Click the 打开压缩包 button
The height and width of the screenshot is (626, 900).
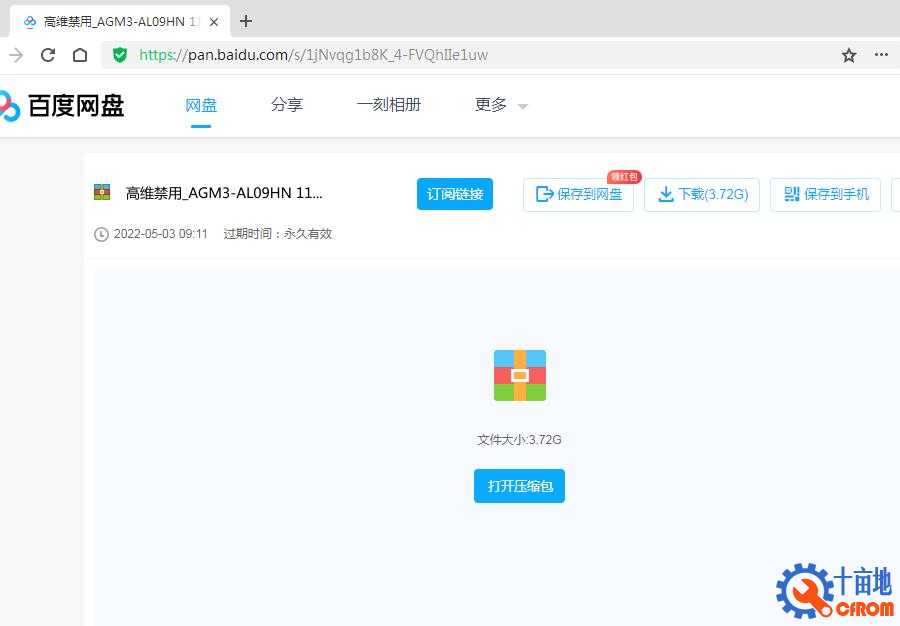tap(519, 486)
